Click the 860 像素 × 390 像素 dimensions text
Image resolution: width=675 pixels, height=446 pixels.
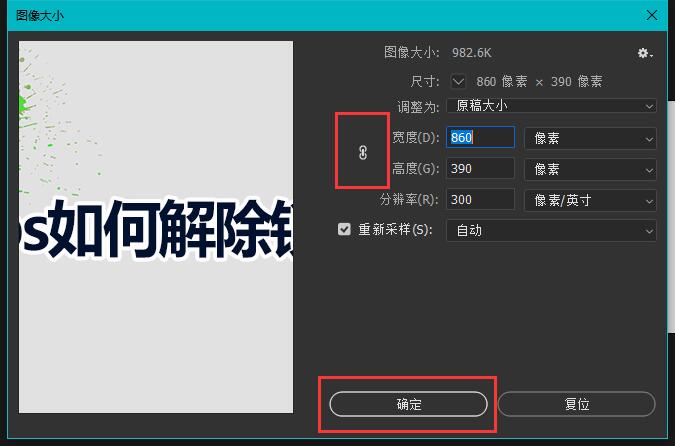point(539,81)
